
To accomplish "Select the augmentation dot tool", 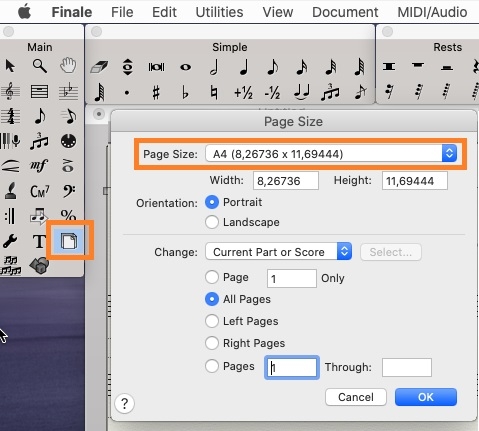I will 127,93.
